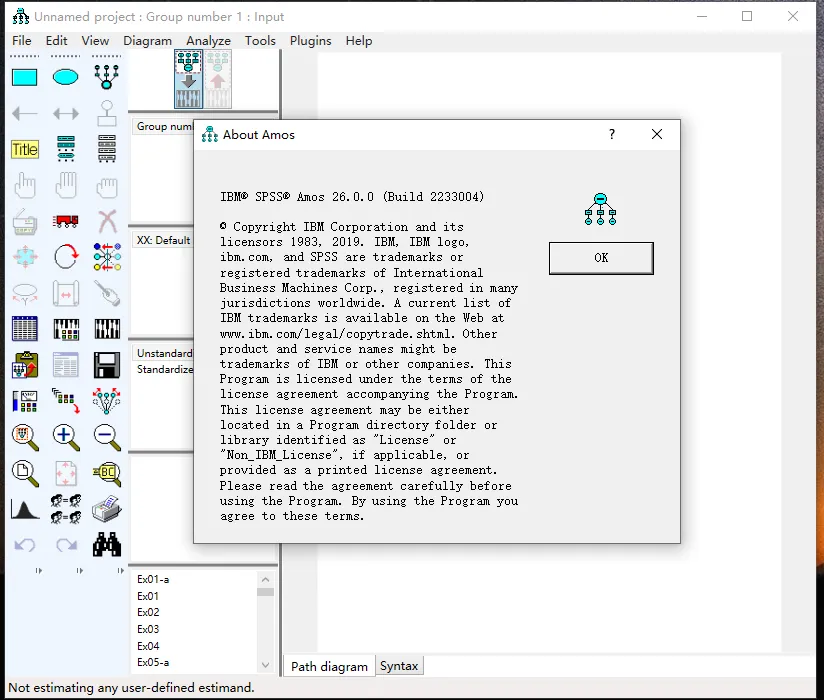Image resolution: width=824 pixels, height=700 pixels.
Task: Select the preserve symmetries tool
Action: (x=107, y=401)
